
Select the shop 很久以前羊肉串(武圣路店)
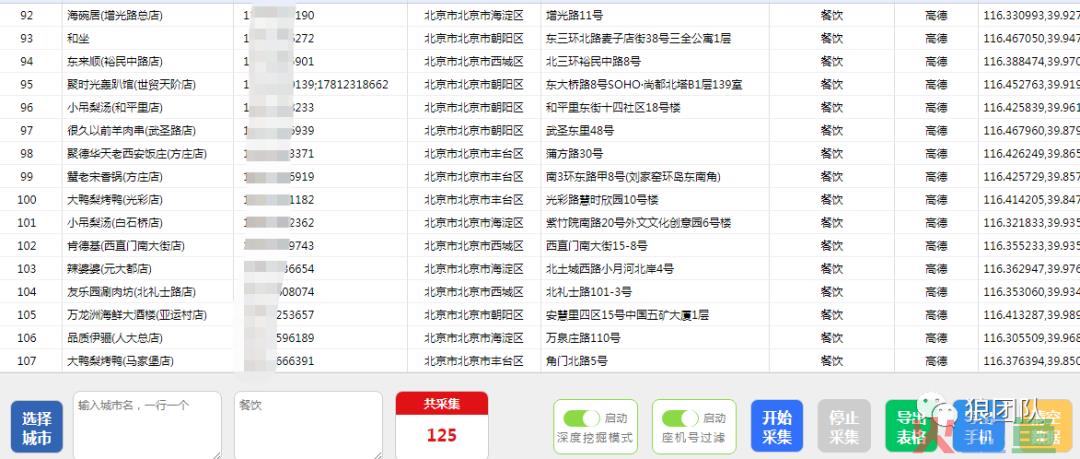click(131, 131)
